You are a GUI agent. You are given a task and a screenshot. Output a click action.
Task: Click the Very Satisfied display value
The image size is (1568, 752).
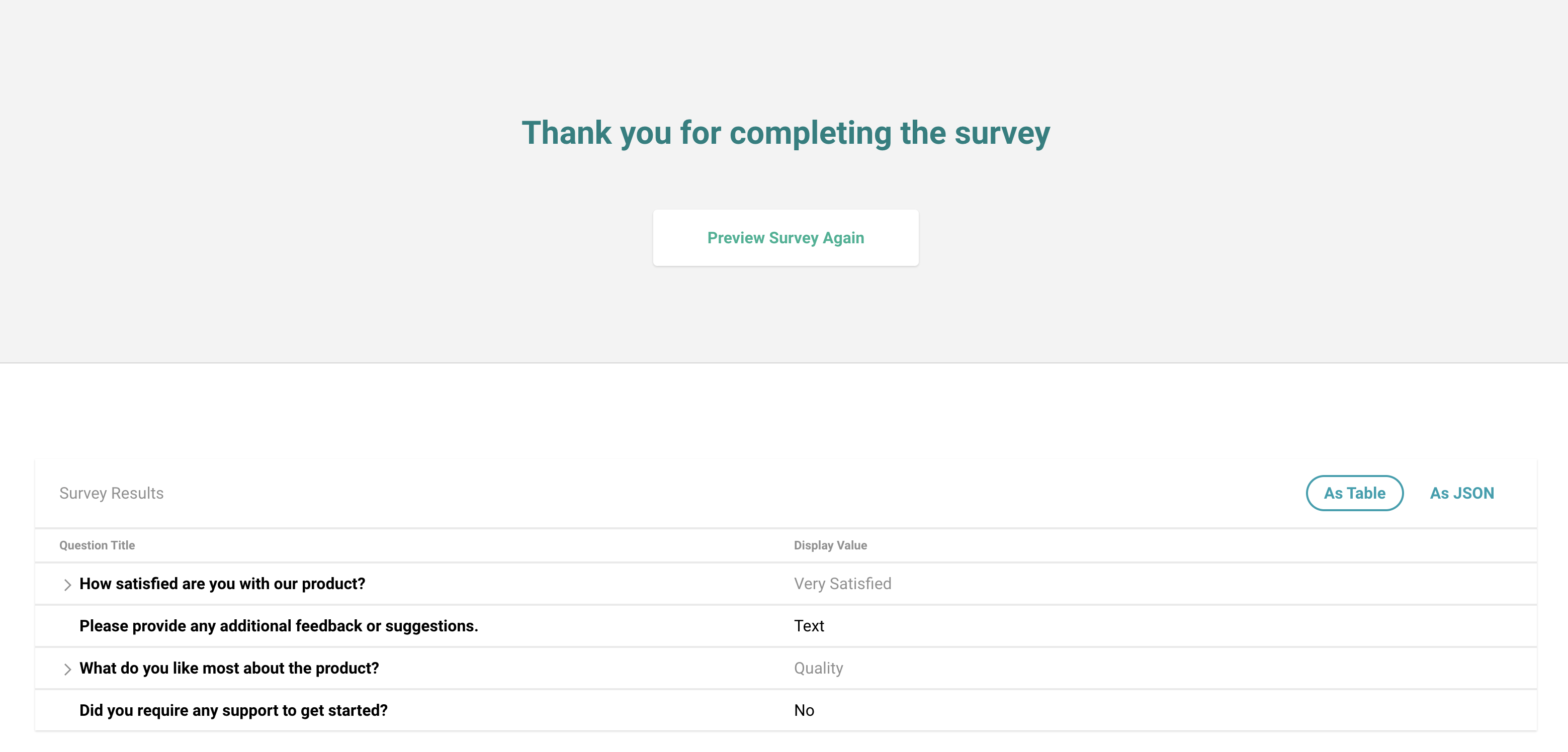[x=842, y=584]
